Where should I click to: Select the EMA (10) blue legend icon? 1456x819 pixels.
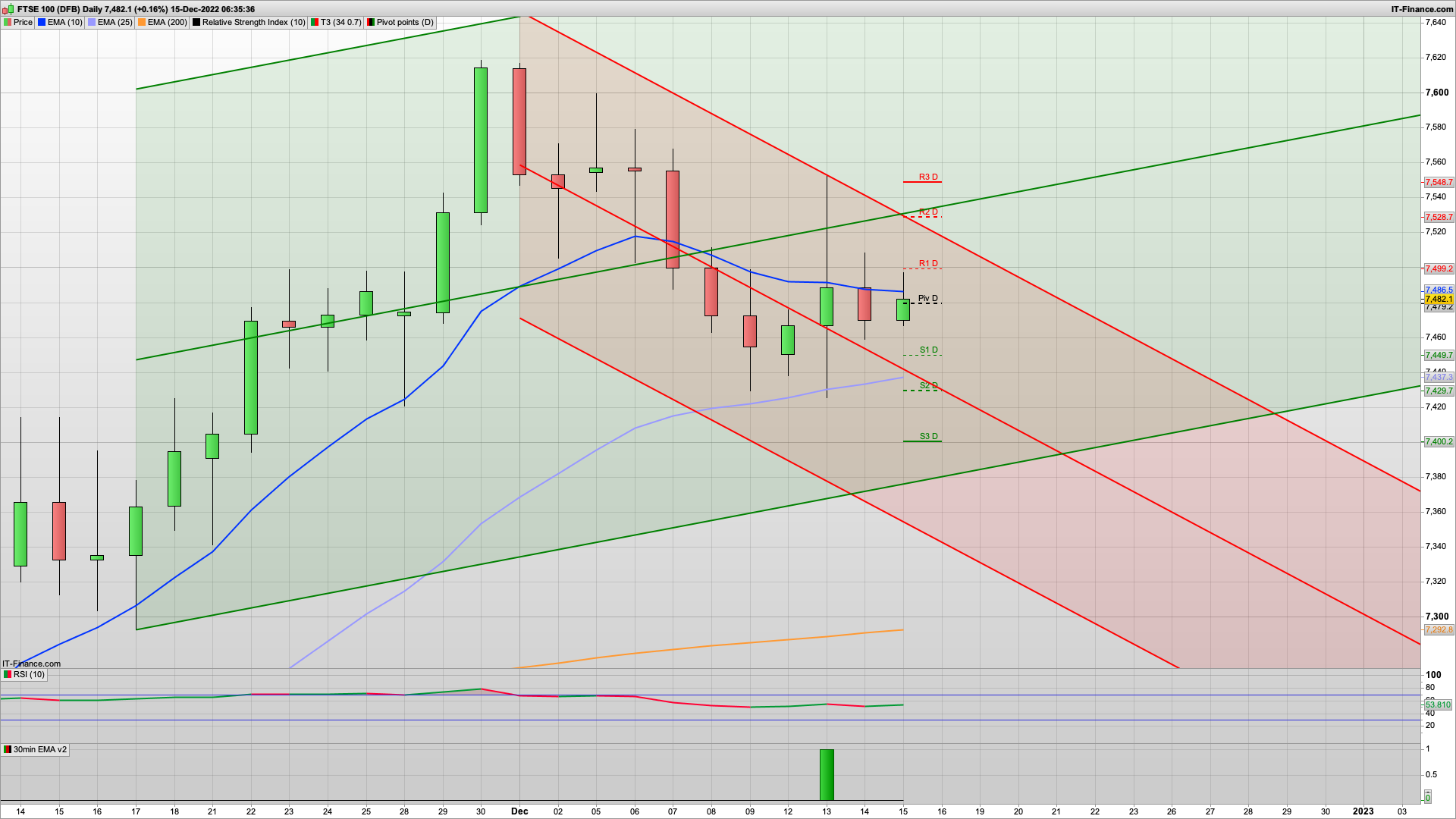42,22
